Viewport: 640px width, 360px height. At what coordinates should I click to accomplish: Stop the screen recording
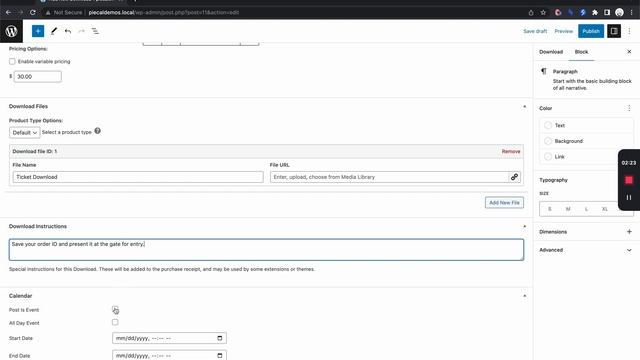click(629, 180)
